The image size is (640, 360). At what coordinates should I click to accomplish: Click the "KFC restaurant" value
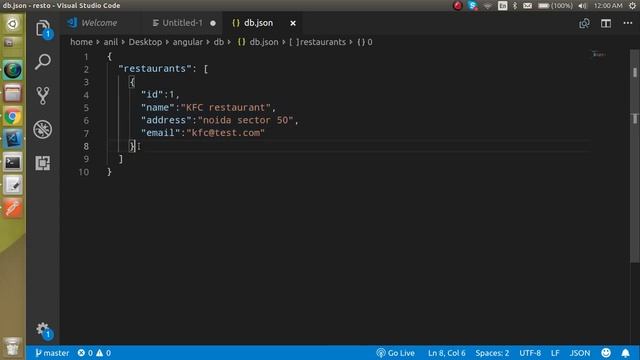pyautogui.click(x=226, y=107)
